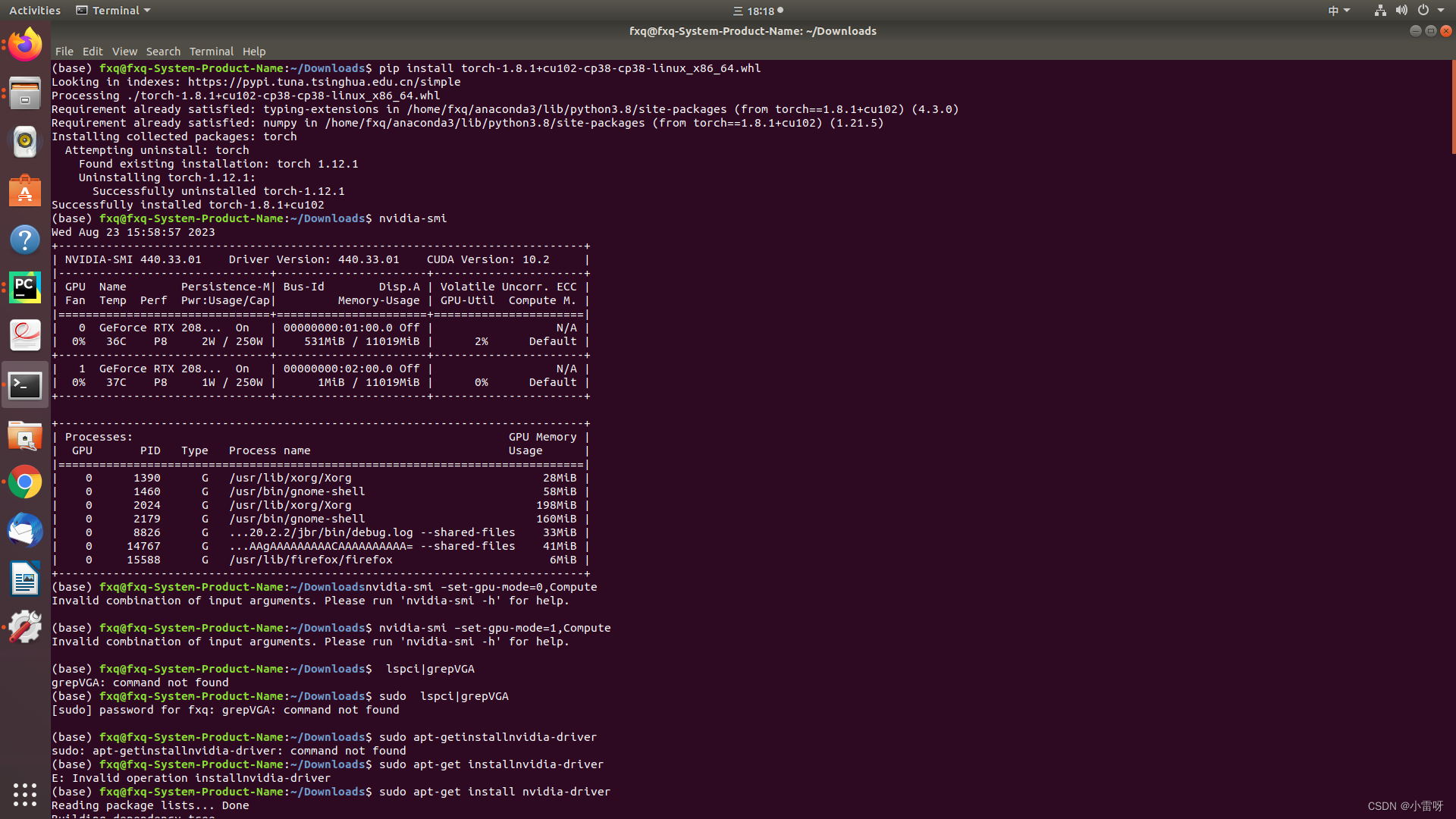Open LibreOffice Writer dock icon
The width and height of the screenshot is (1456, 819).
click(x=25, y=579)
